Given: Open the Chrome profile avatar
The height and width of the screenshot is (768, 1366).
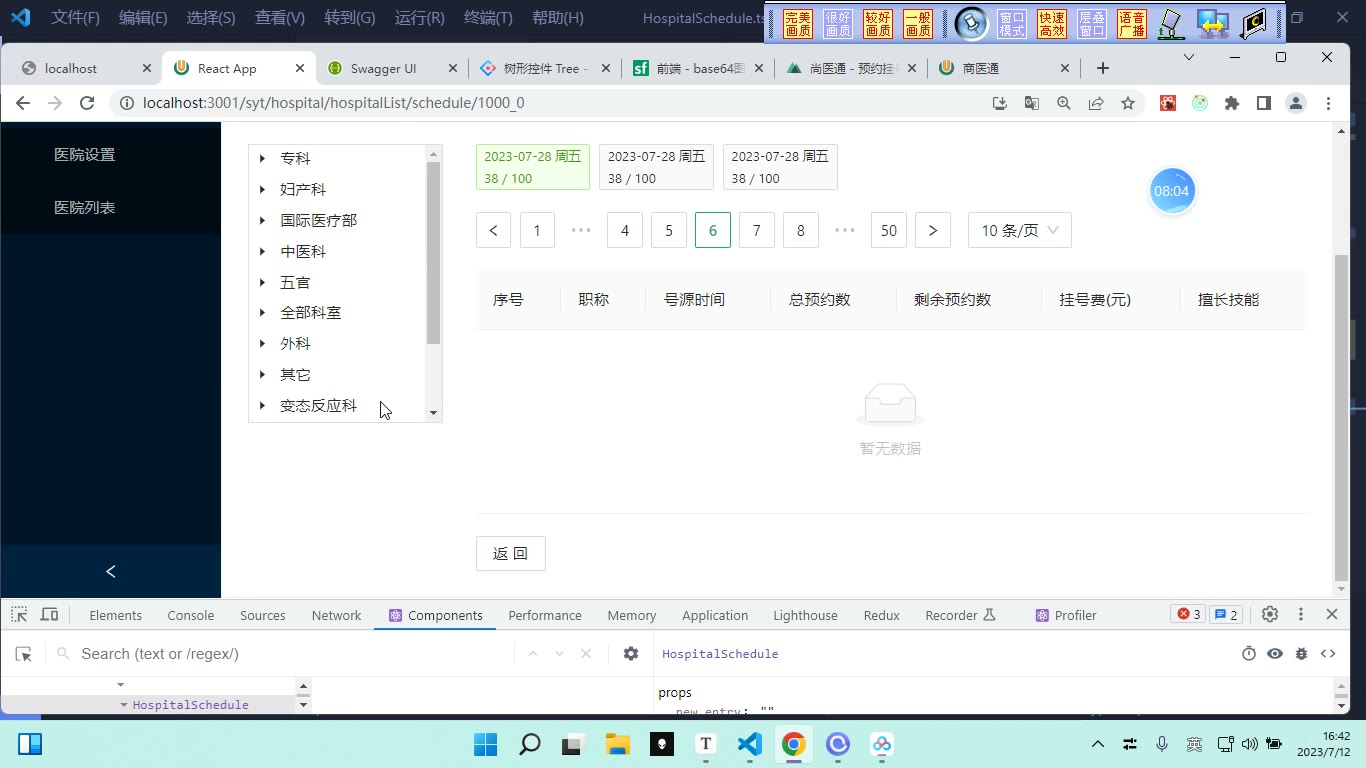Looking at the screenshot, I should click(1296, 103).
